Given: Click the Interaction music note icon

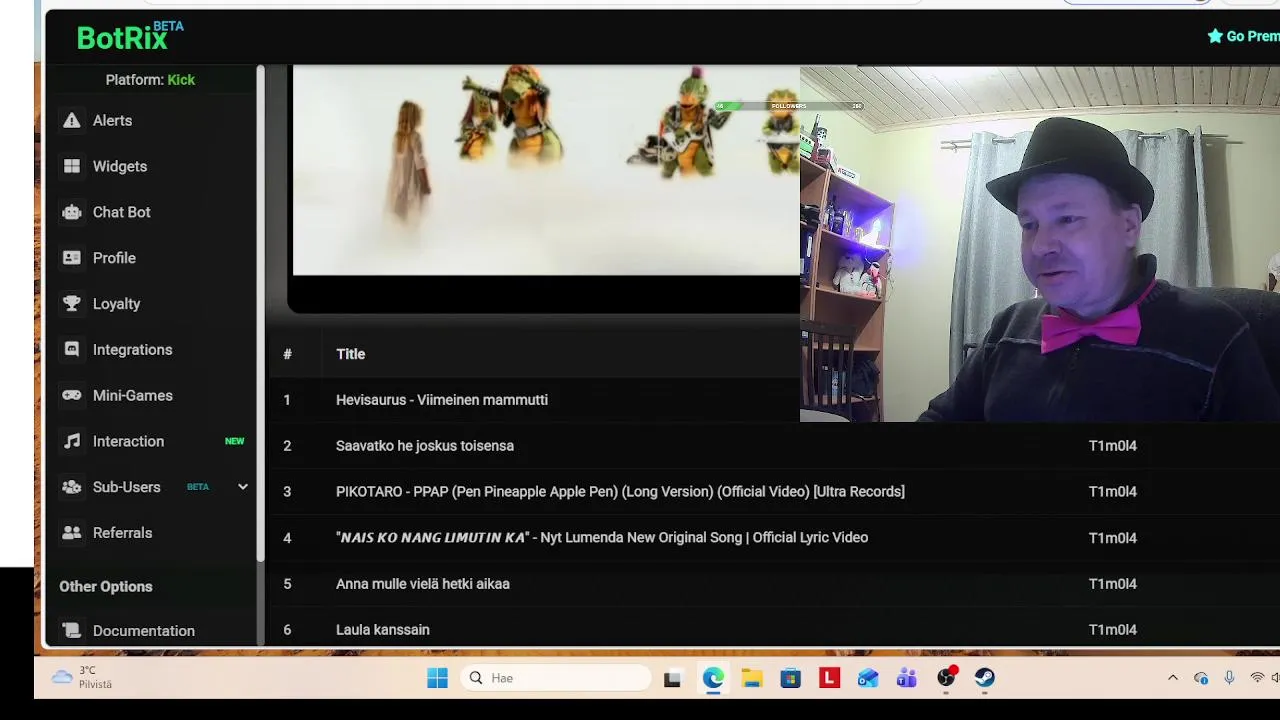Looking at the screenshot, I should [x=71, y=441].
